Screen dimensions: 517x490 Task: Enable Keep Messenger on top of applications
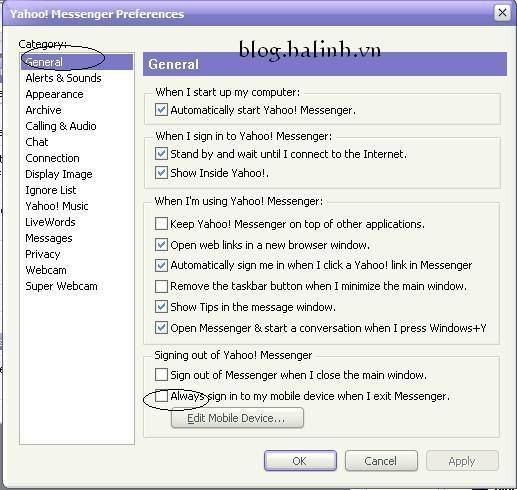click(161, 224)
